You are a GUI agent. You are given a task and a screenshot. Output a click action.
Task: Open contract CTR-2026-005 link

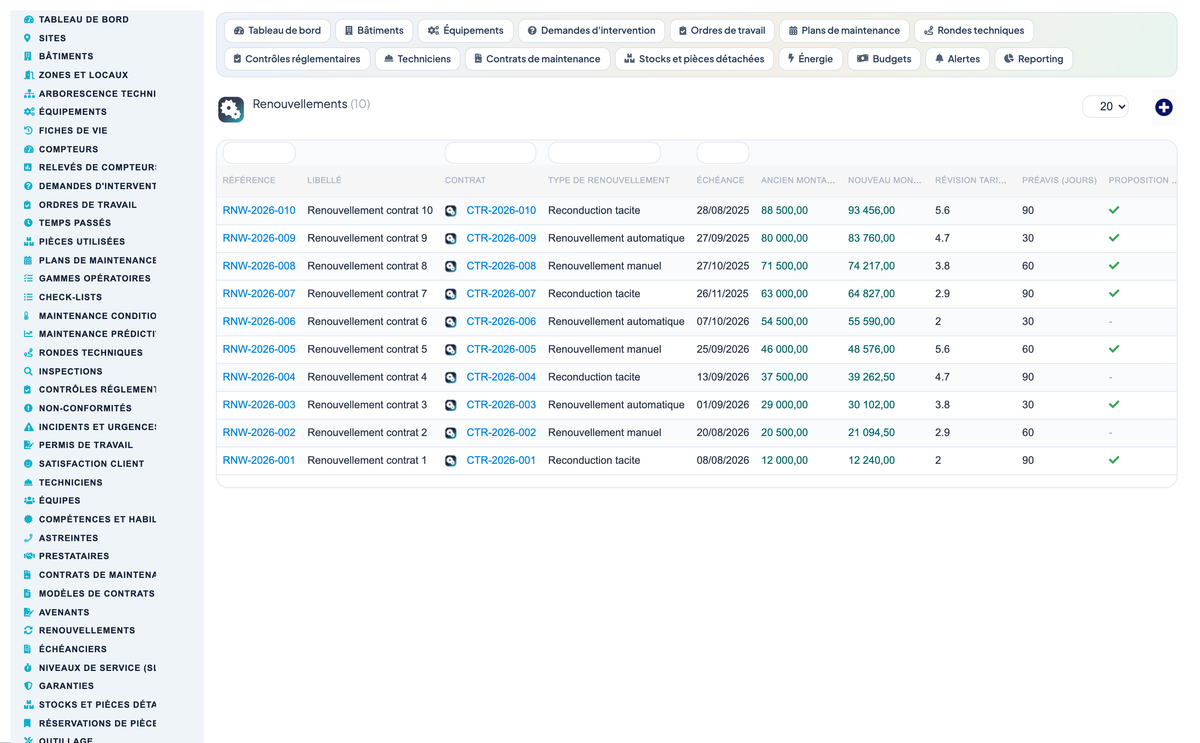click(x=501, y=350)
